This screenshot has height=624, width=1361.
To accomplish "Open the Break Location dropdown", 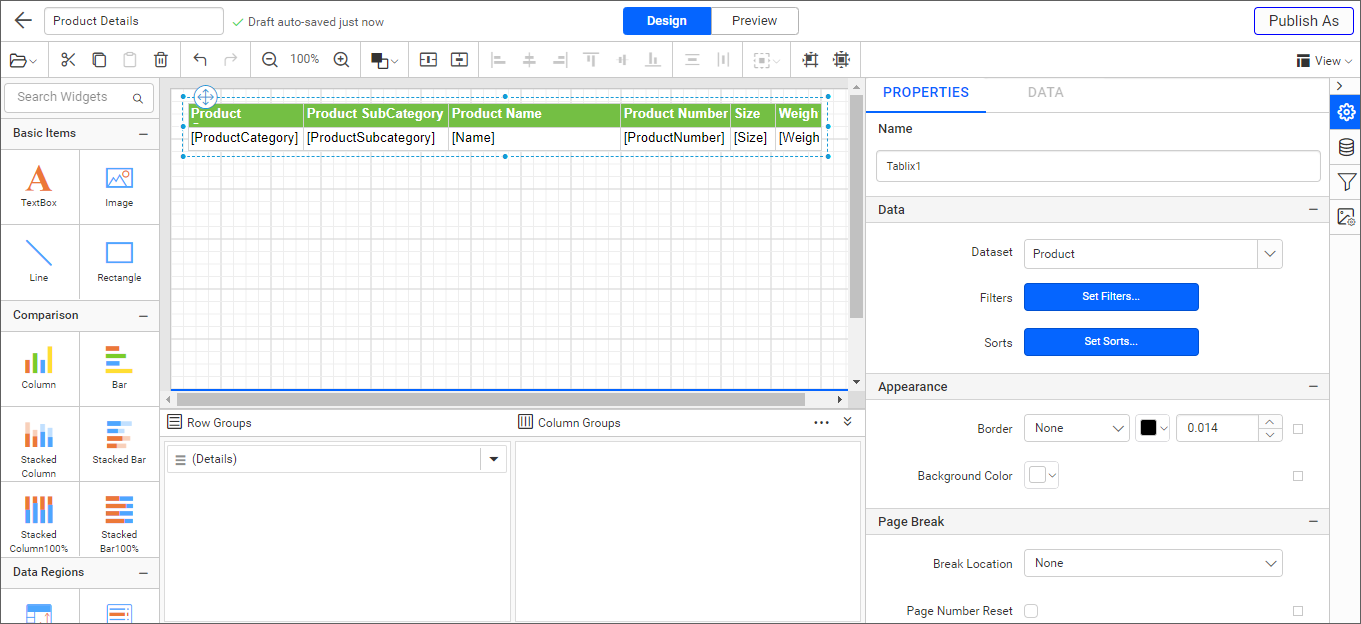I will coord(1153,563).
